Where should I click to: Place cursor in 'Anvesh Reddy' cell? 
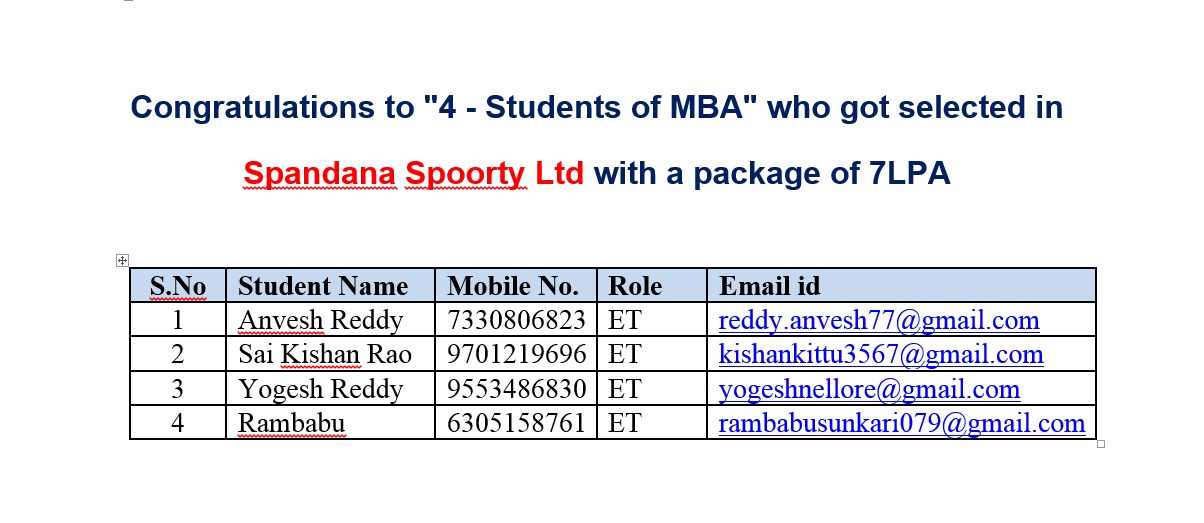[320, 320]
